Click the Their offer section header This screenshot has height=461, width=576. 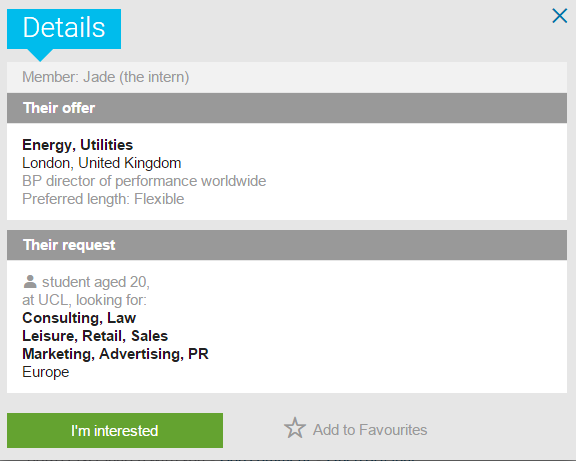pyautogui.click(x=287, y=108)
